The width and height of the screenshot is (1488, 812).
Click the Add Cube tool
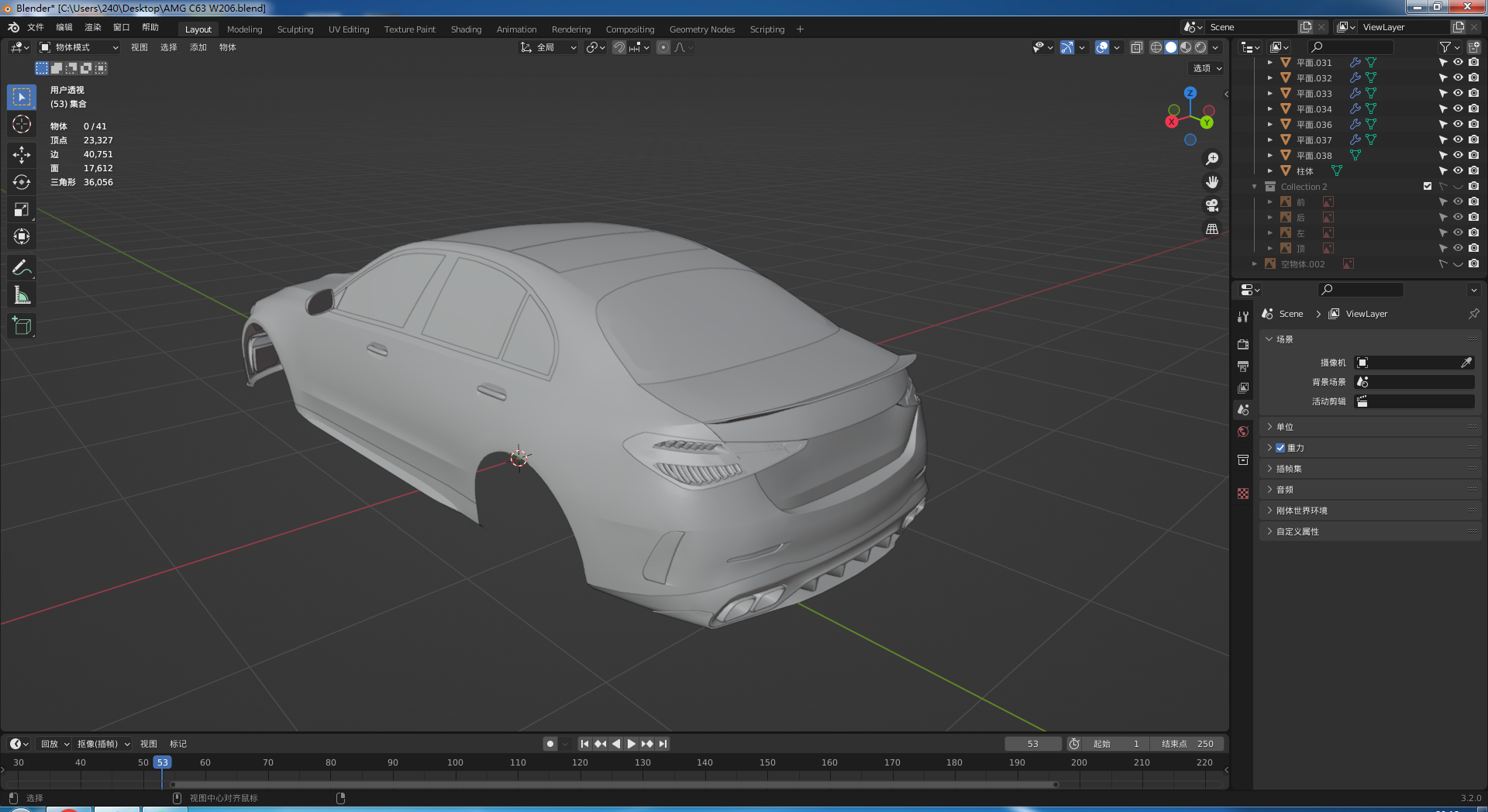pyautogui.click(x=22, y=326)
